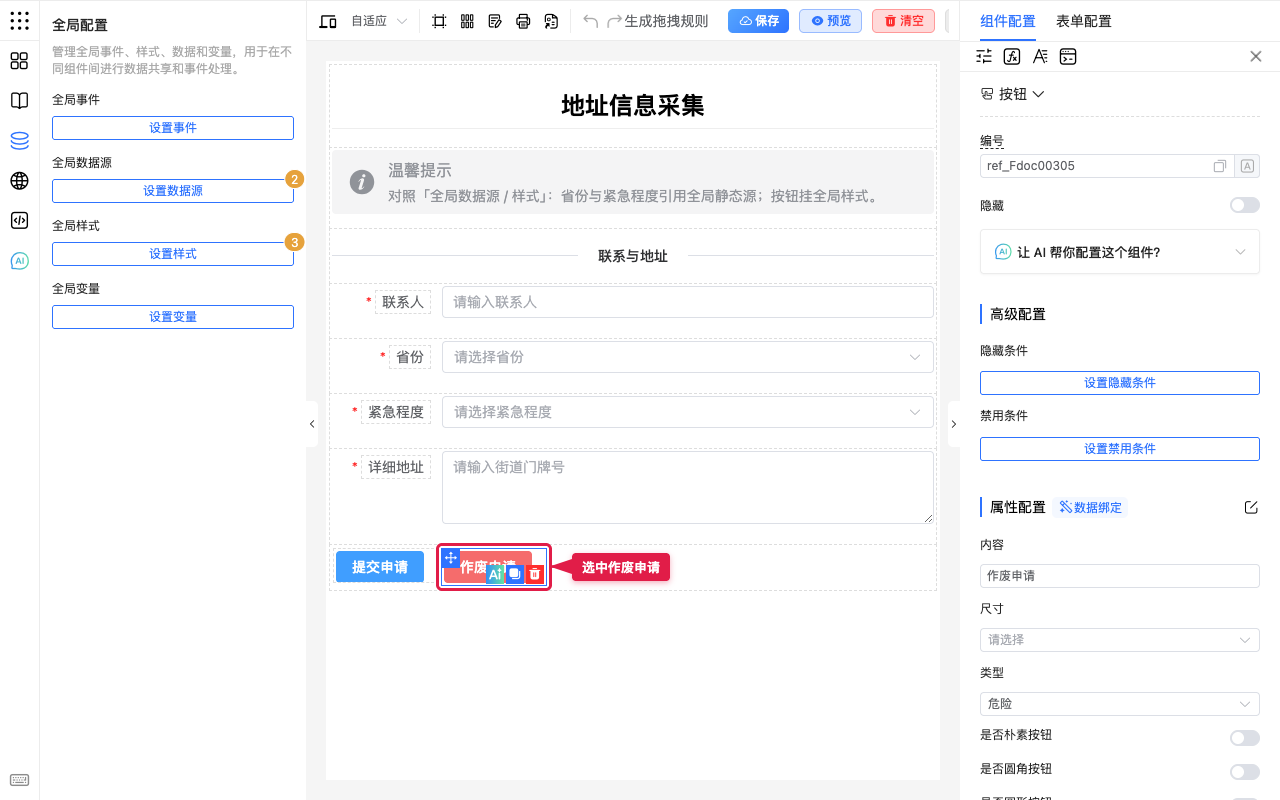Select the database stack icon in sidebar
Screen dimensions: 1280x800
(19, 141)
